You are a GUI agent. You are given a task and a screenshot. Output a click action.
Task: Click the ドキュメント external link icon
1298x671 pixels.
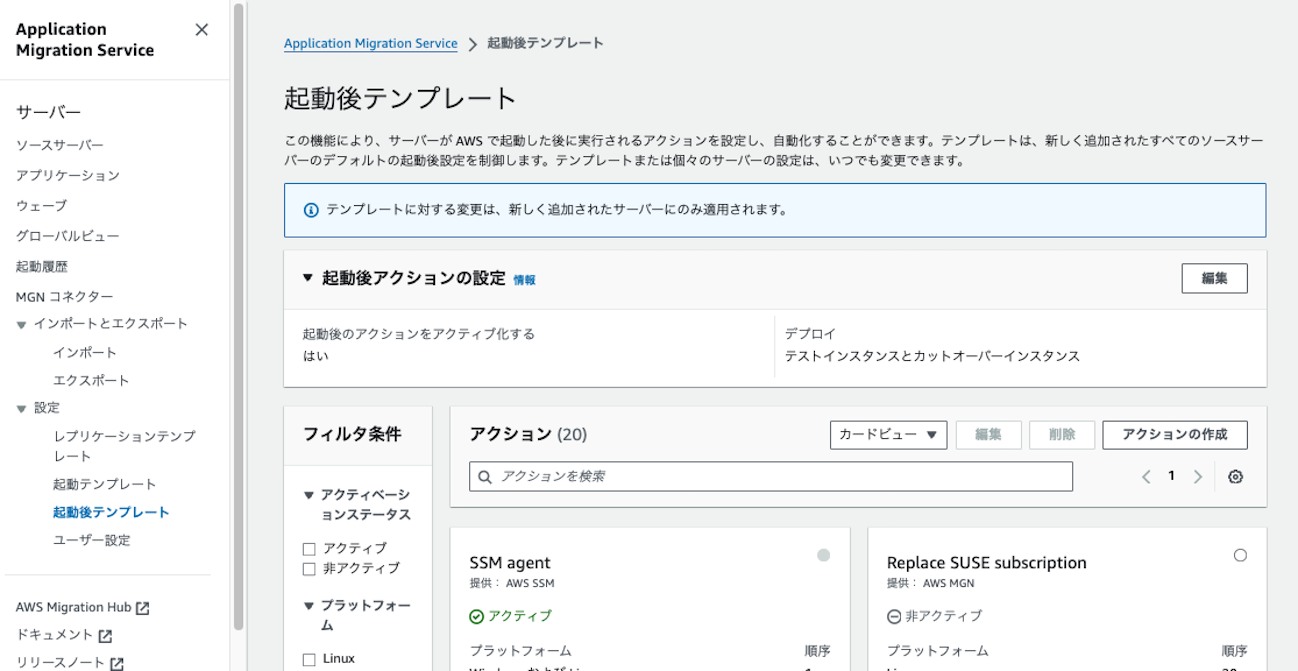point(105,636)
